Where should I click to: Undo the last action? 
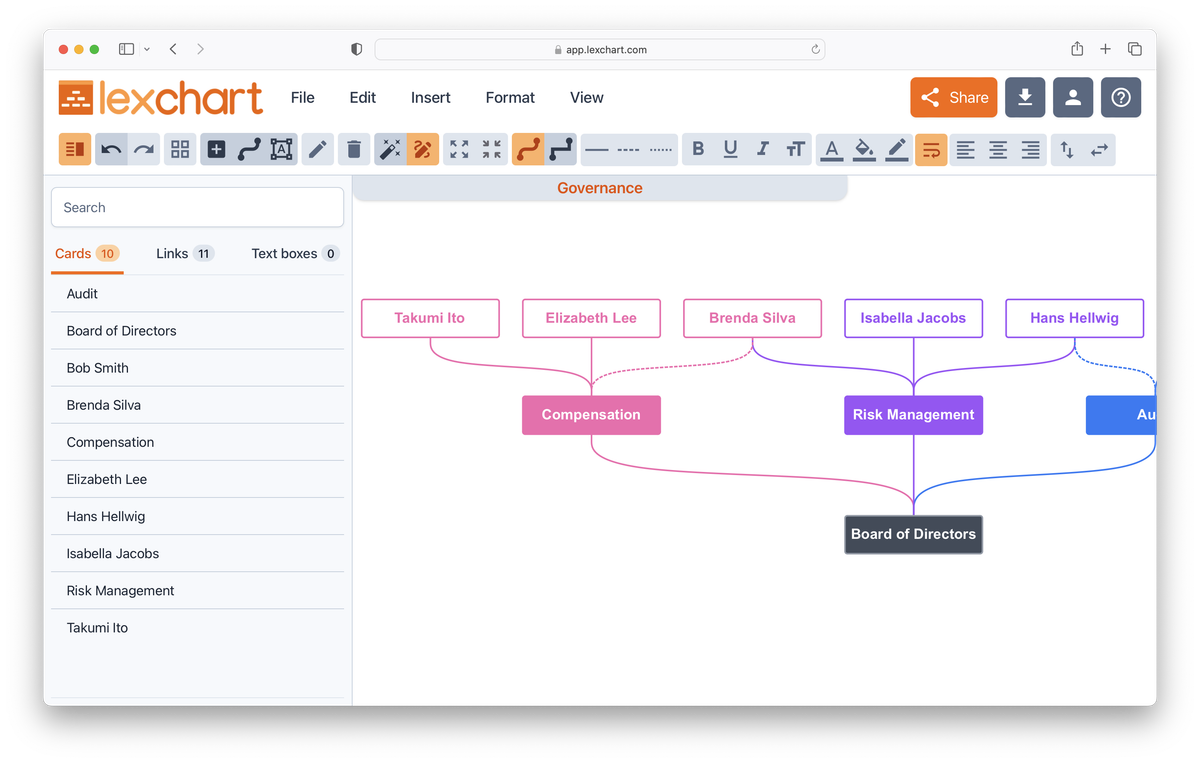coord(111,150)
